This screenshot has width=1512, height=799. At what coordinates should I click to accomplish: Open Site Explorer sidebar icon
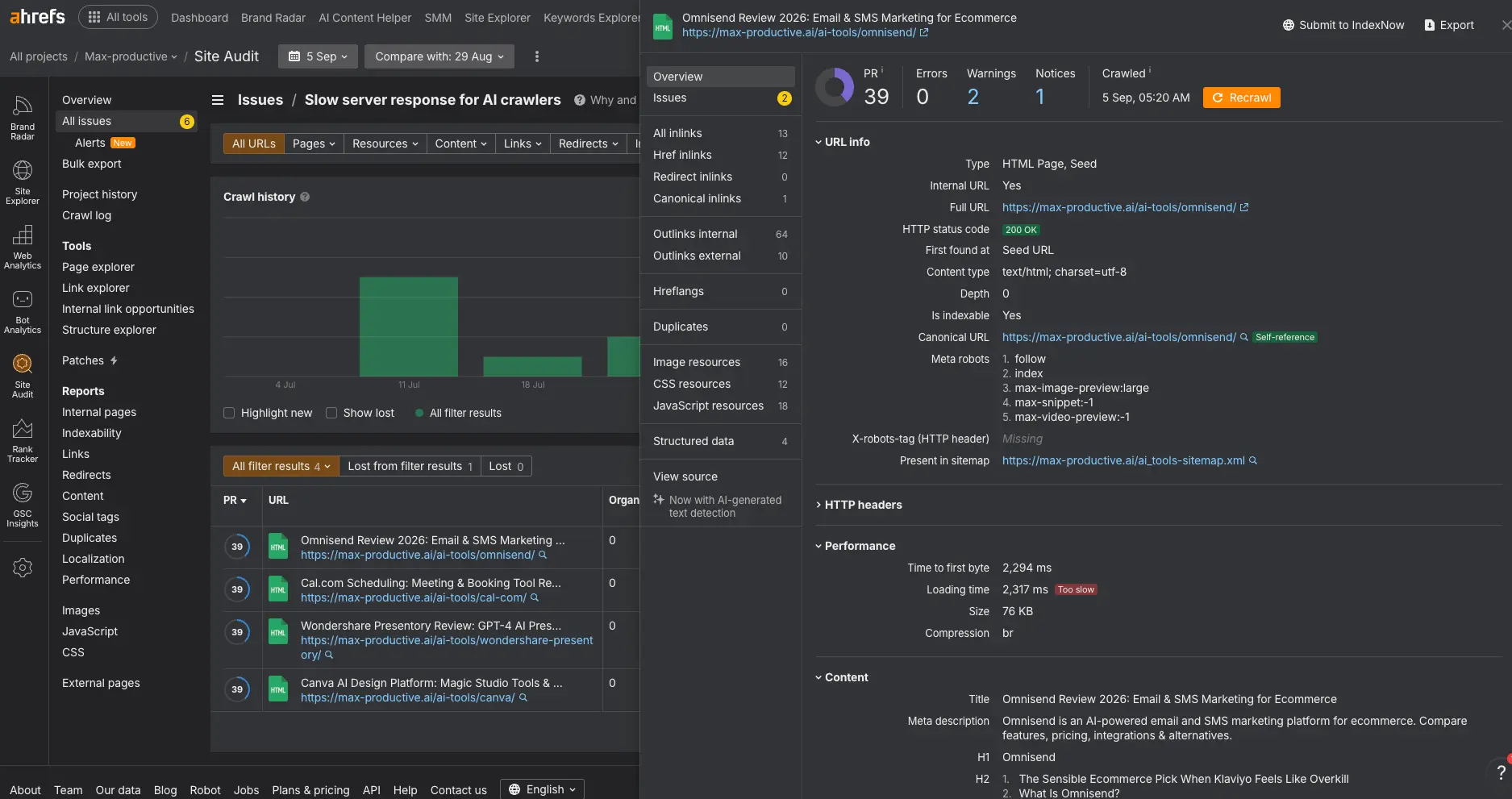tap(23, 182)
